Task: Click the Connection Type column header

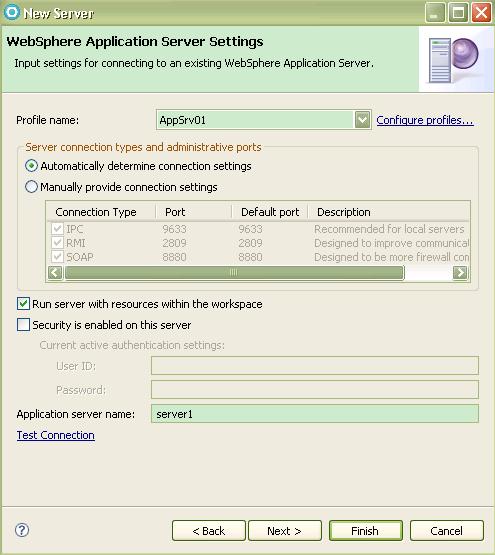Action: point(101,212)
